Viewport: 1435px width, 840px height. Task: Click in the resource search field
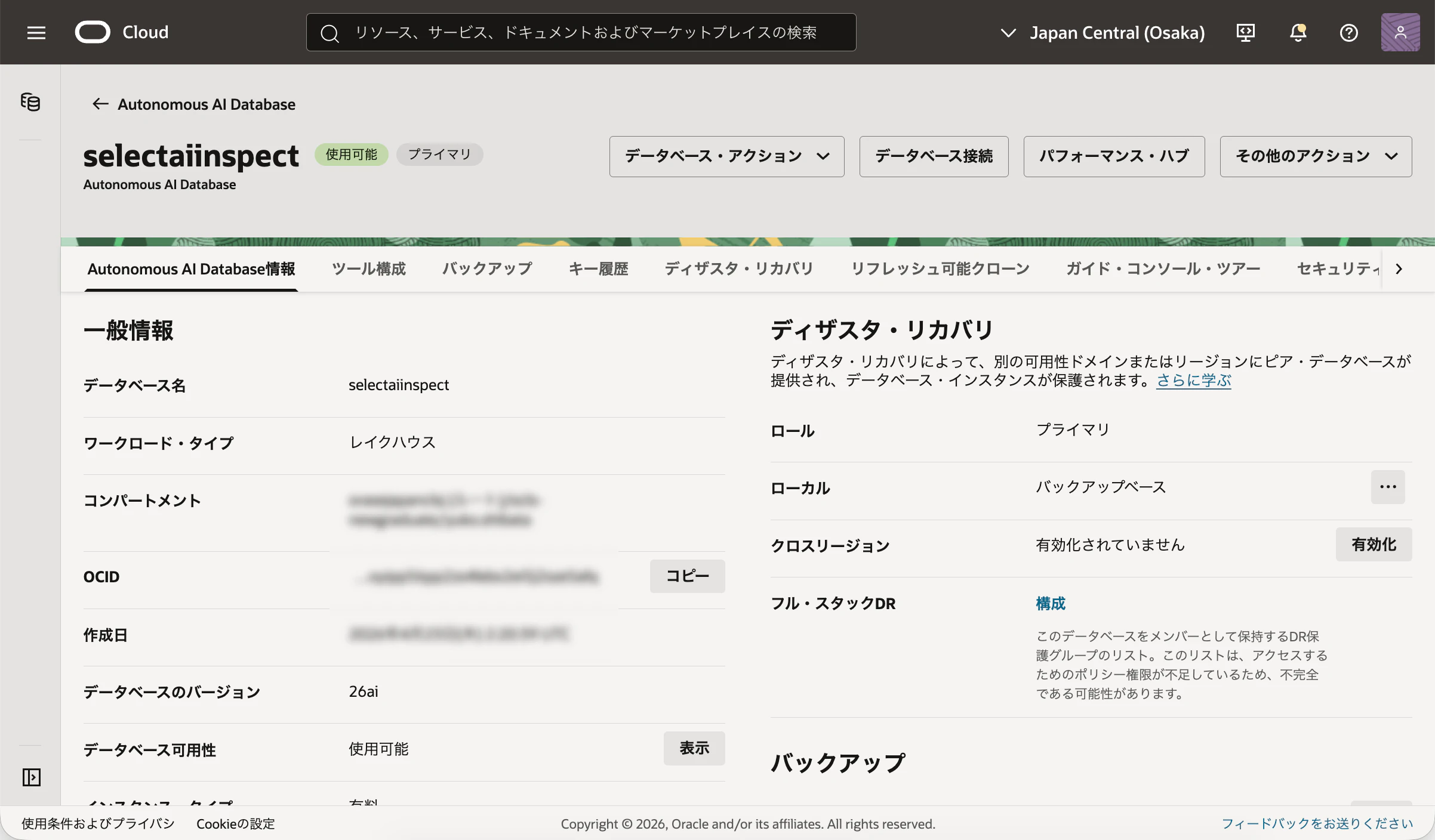click(585, 32)
